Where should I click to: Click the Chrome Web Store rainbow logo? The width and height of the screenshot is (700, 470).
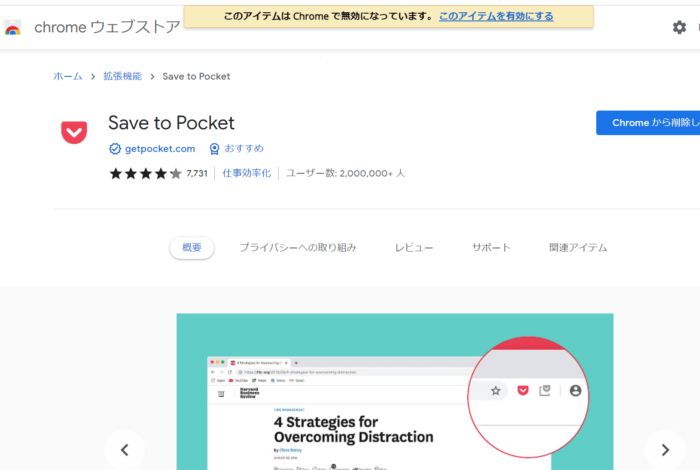click(x=12, y=28)
